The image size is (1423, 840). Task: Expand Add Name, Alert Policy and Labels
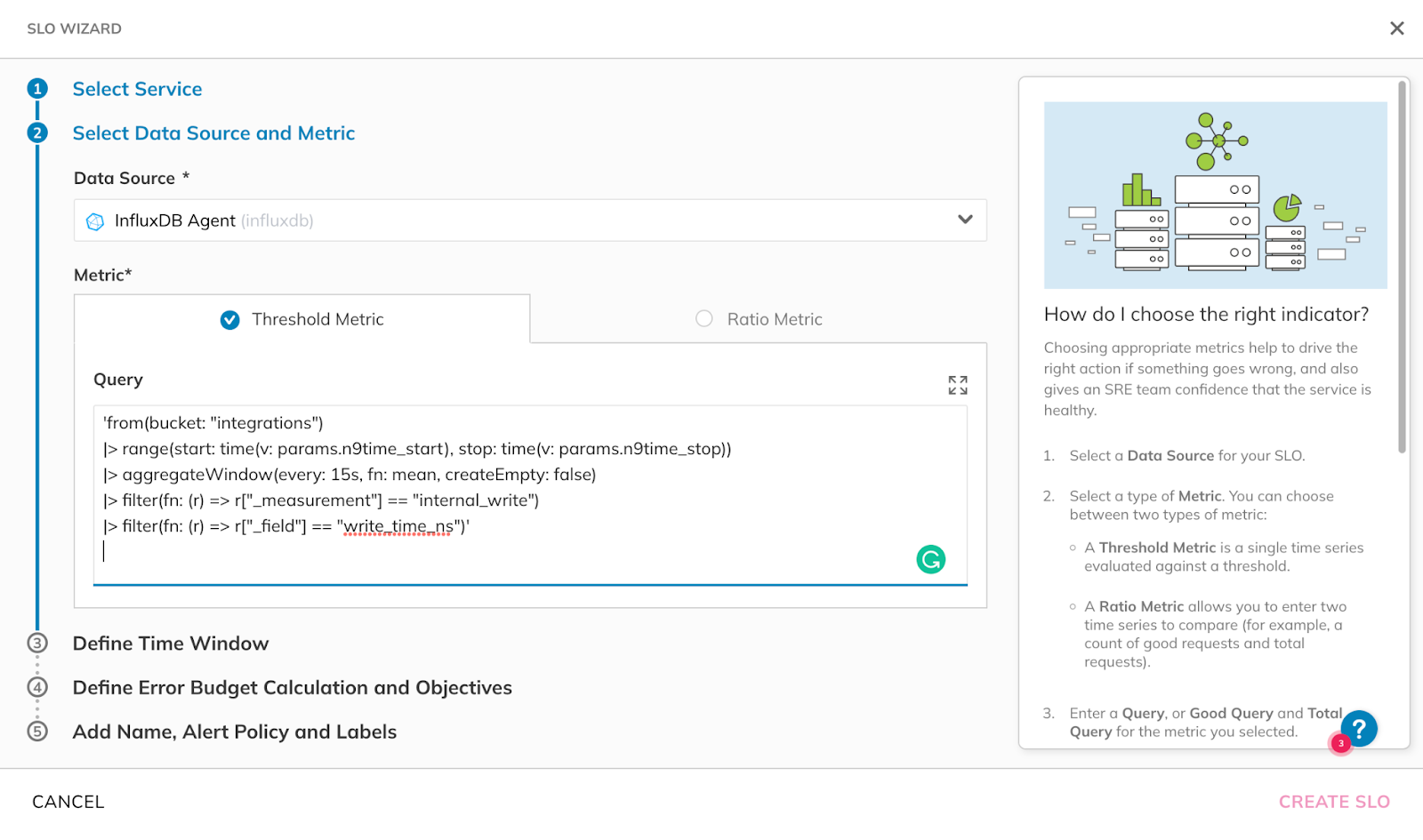click(235, 732)
